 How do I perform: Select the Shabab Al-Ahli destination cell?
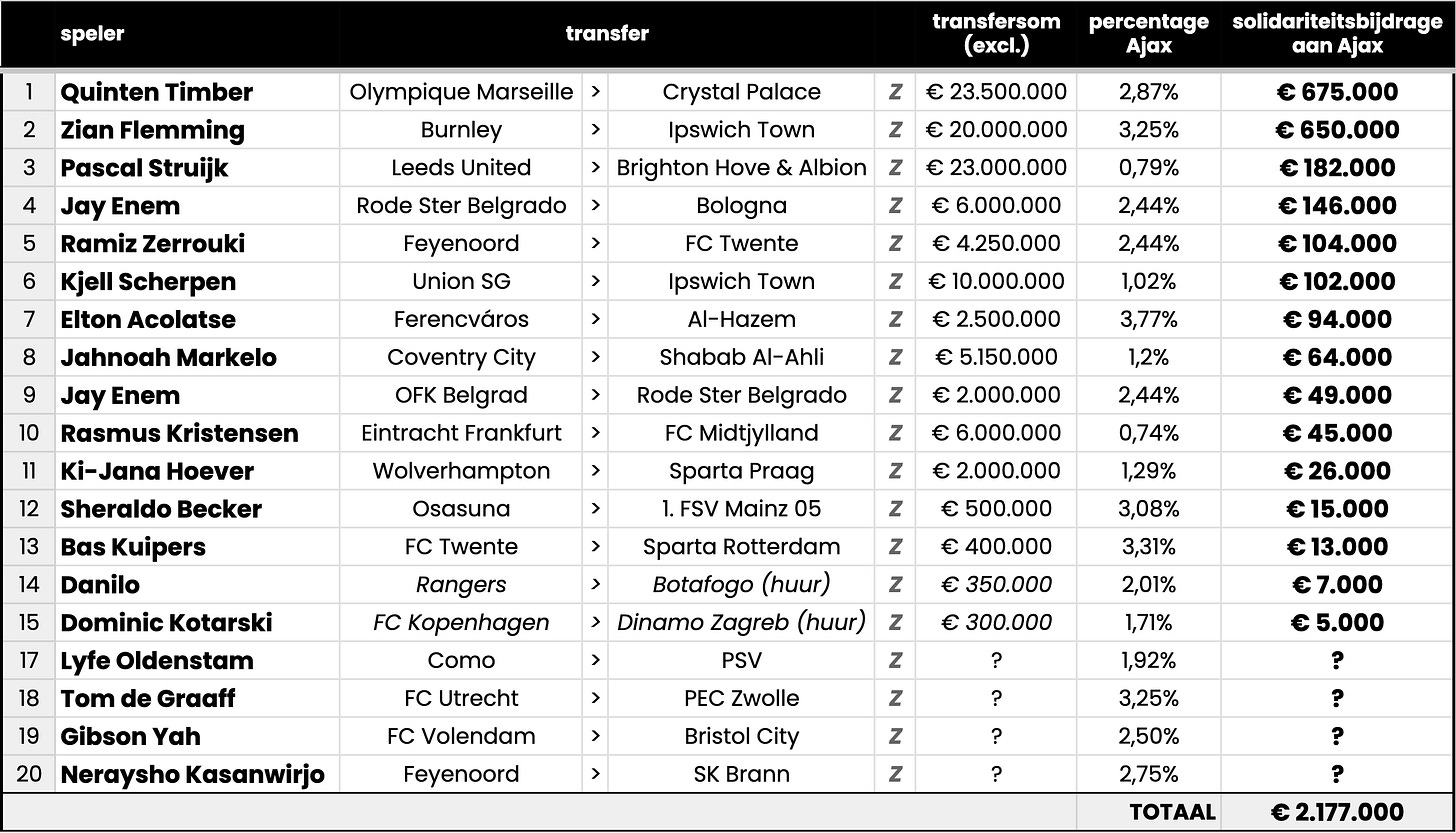tap(741, 358)
